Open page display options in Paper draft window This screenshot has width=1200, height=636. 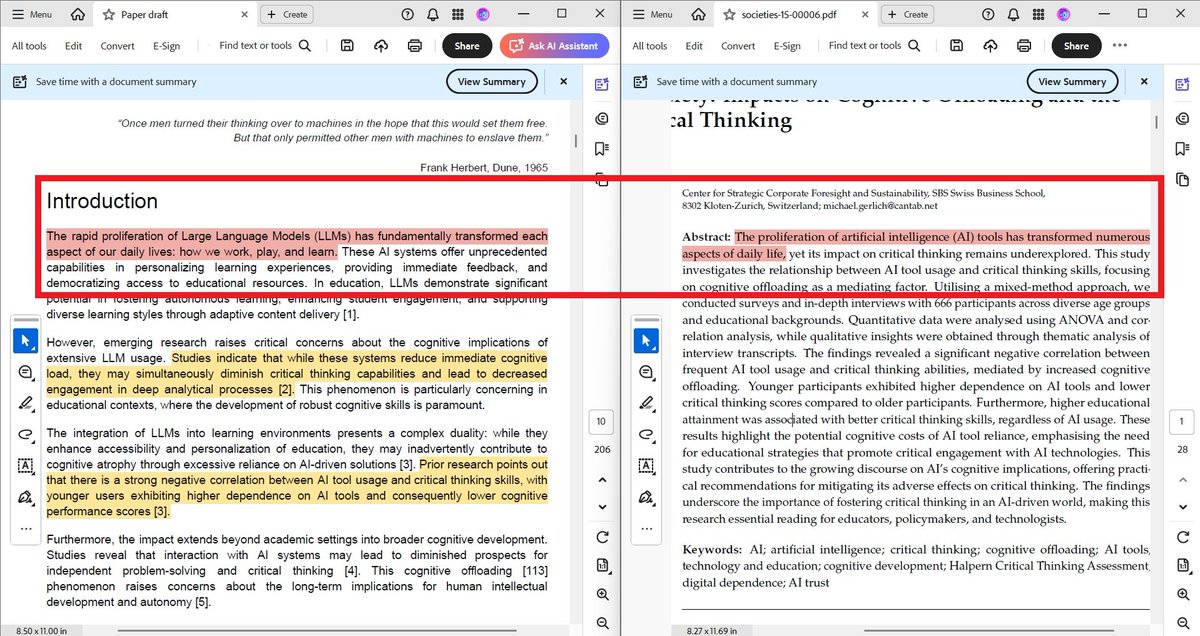click(601, 566)
